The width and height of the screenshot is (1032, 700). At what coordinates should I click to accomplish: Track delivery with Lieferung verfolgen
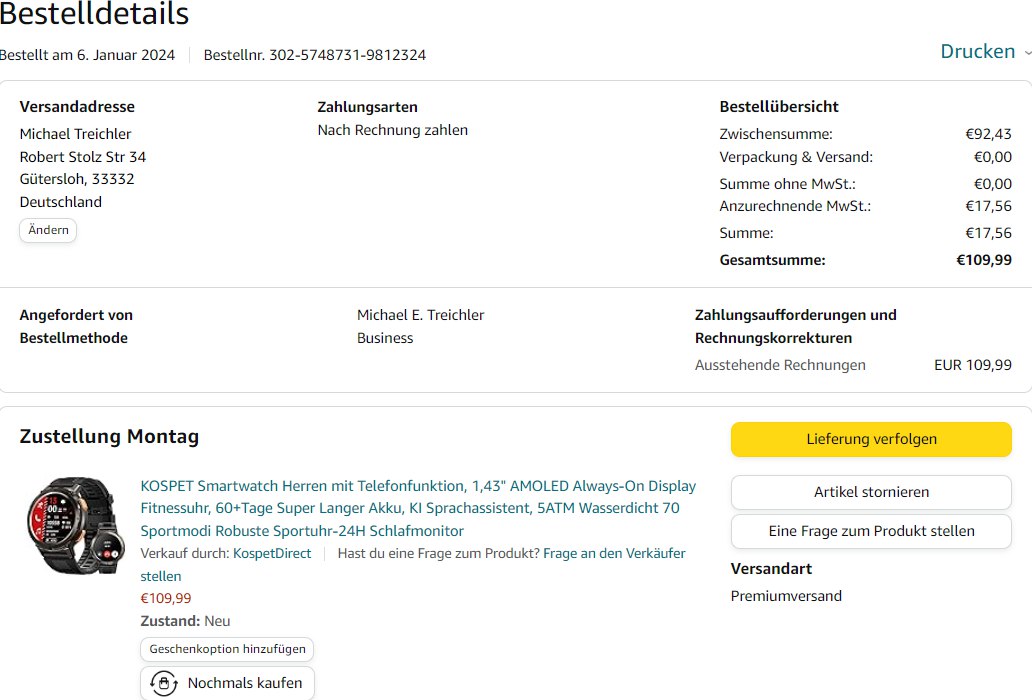(871, 439)
